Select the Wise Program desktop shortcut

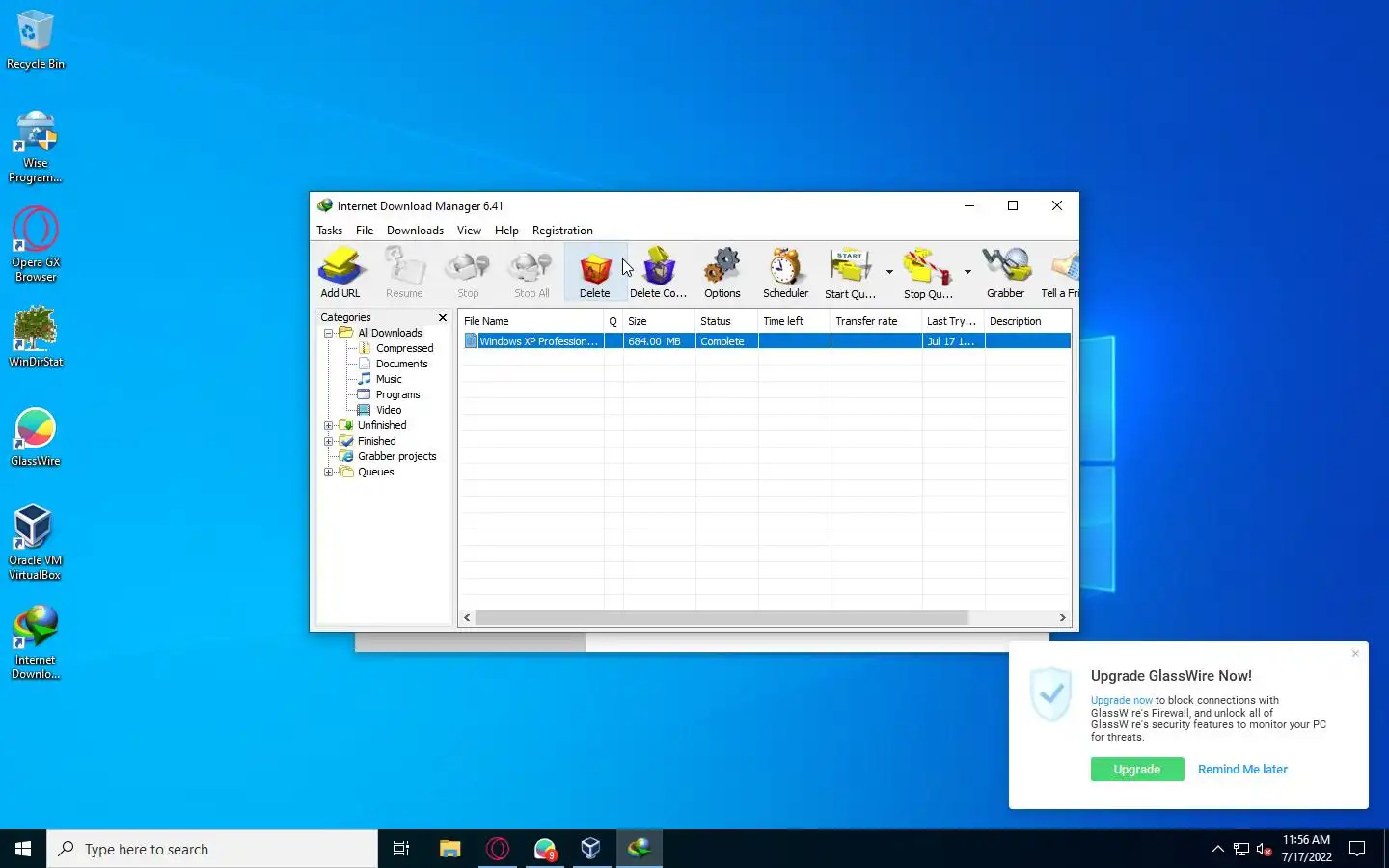pyautogui.click(x=36, y=147)
